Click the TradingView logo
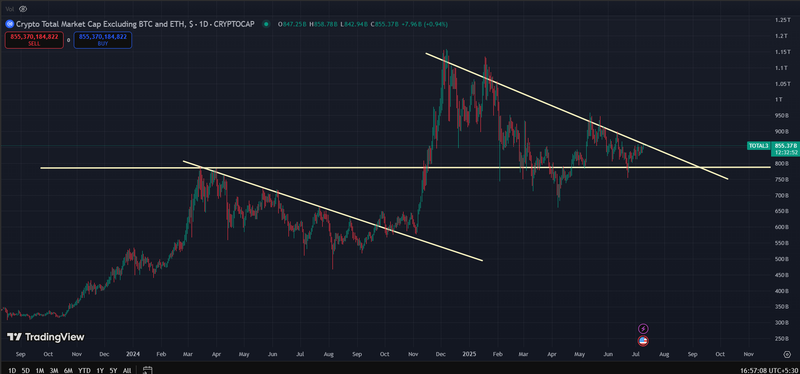 45,337
